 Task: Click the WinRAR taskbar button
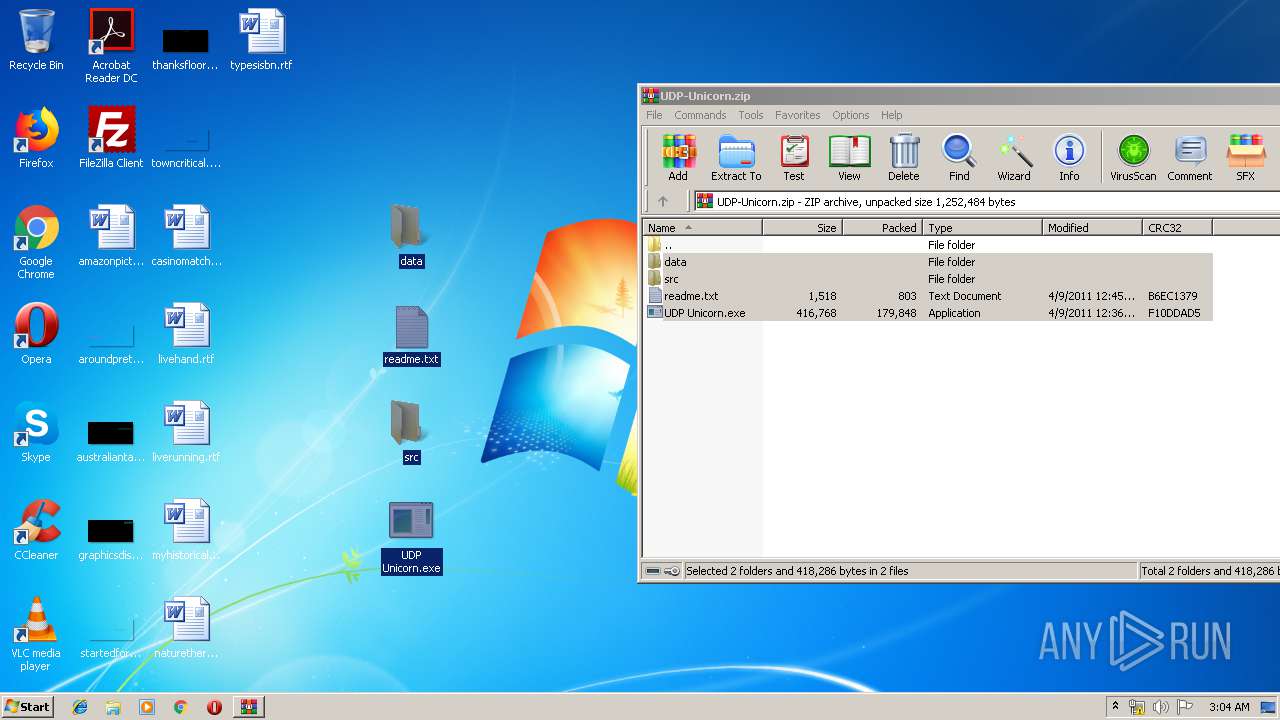click(248, 707)
